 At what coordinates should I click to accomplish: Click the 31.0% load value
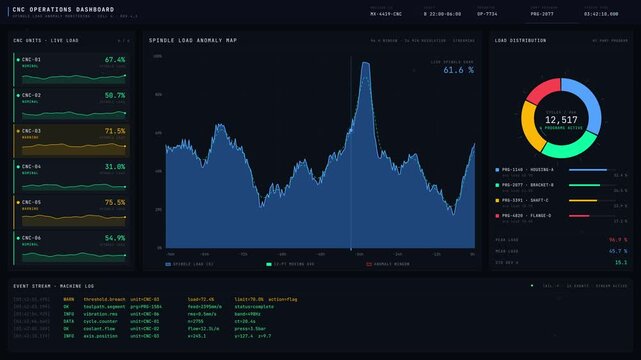[x=115, y=167]
